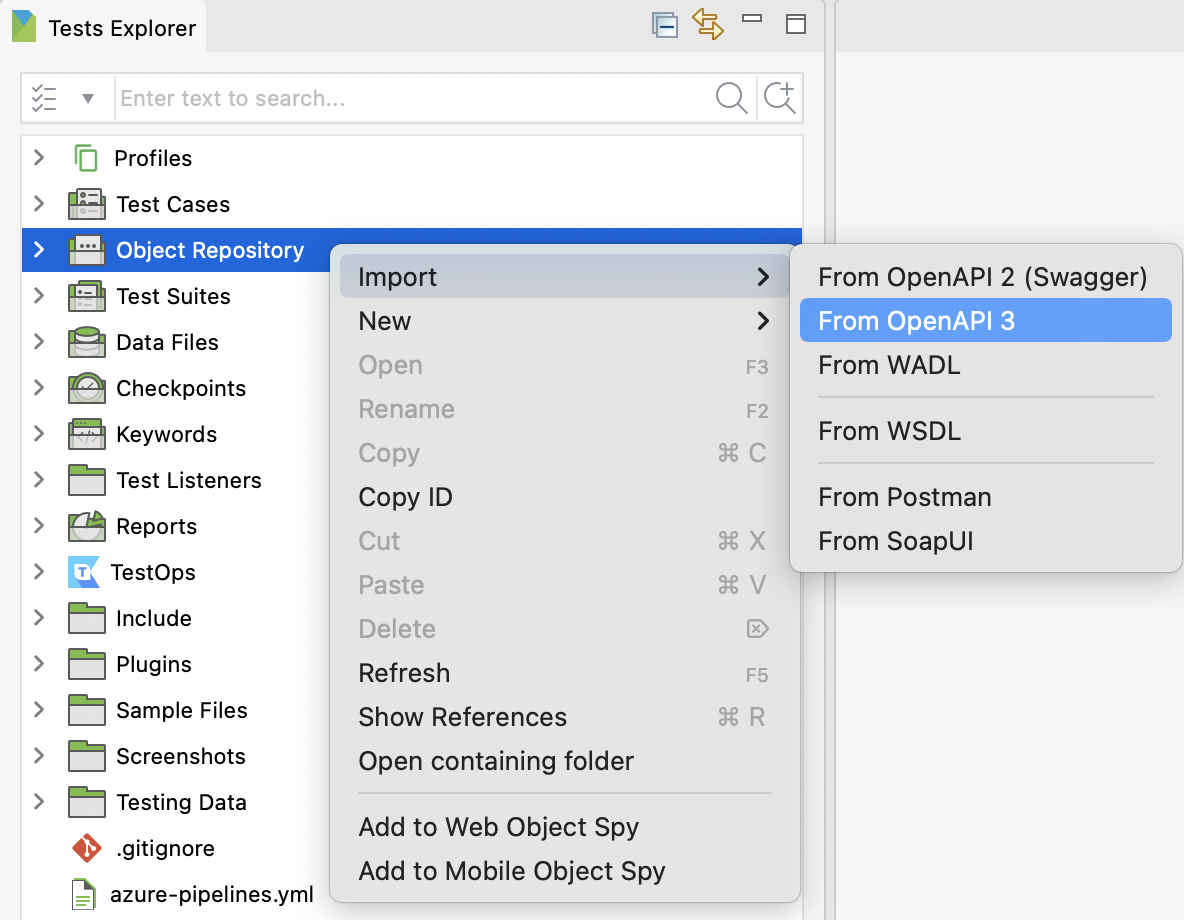The image size is (1184, 920).
Task: Select the azure-pipelines.yml file label
Action: point(211,894)
